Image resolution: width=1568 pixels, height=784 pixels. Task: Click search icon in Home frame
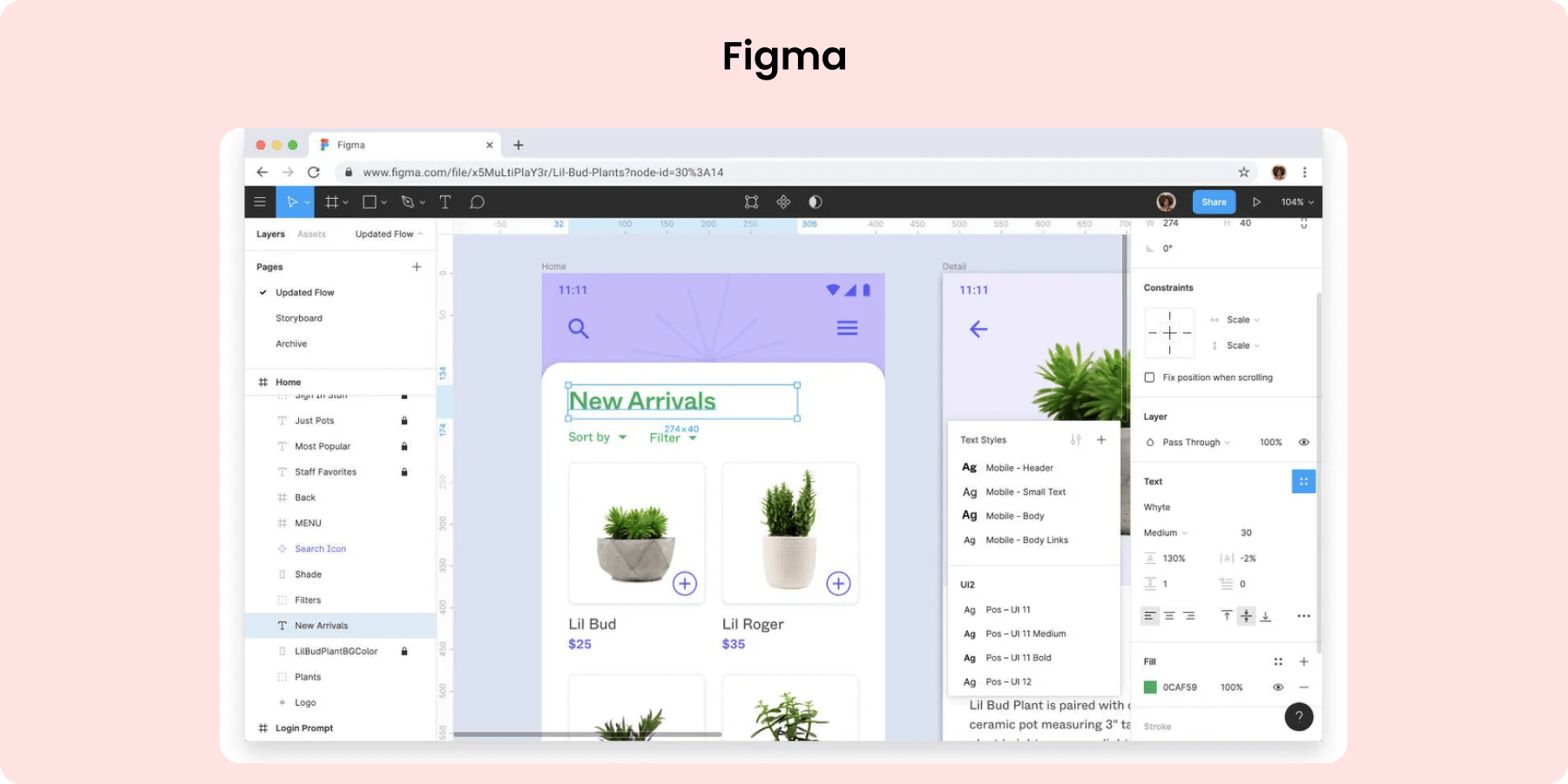tap(578, 329)
